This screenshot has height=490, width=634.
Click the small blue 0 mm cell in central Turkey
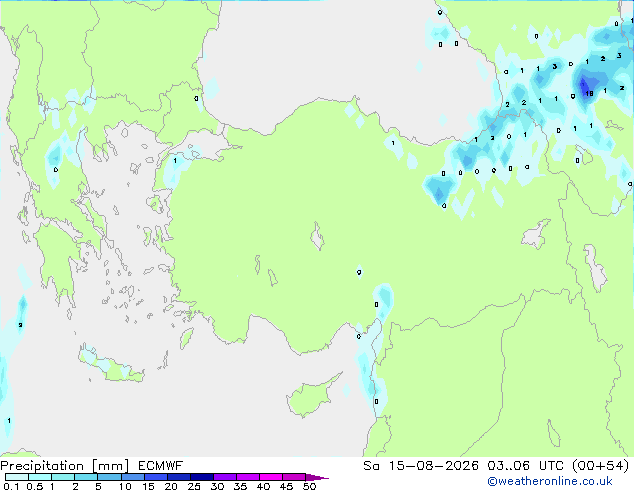pyautogui.click(x=359, y=272)
